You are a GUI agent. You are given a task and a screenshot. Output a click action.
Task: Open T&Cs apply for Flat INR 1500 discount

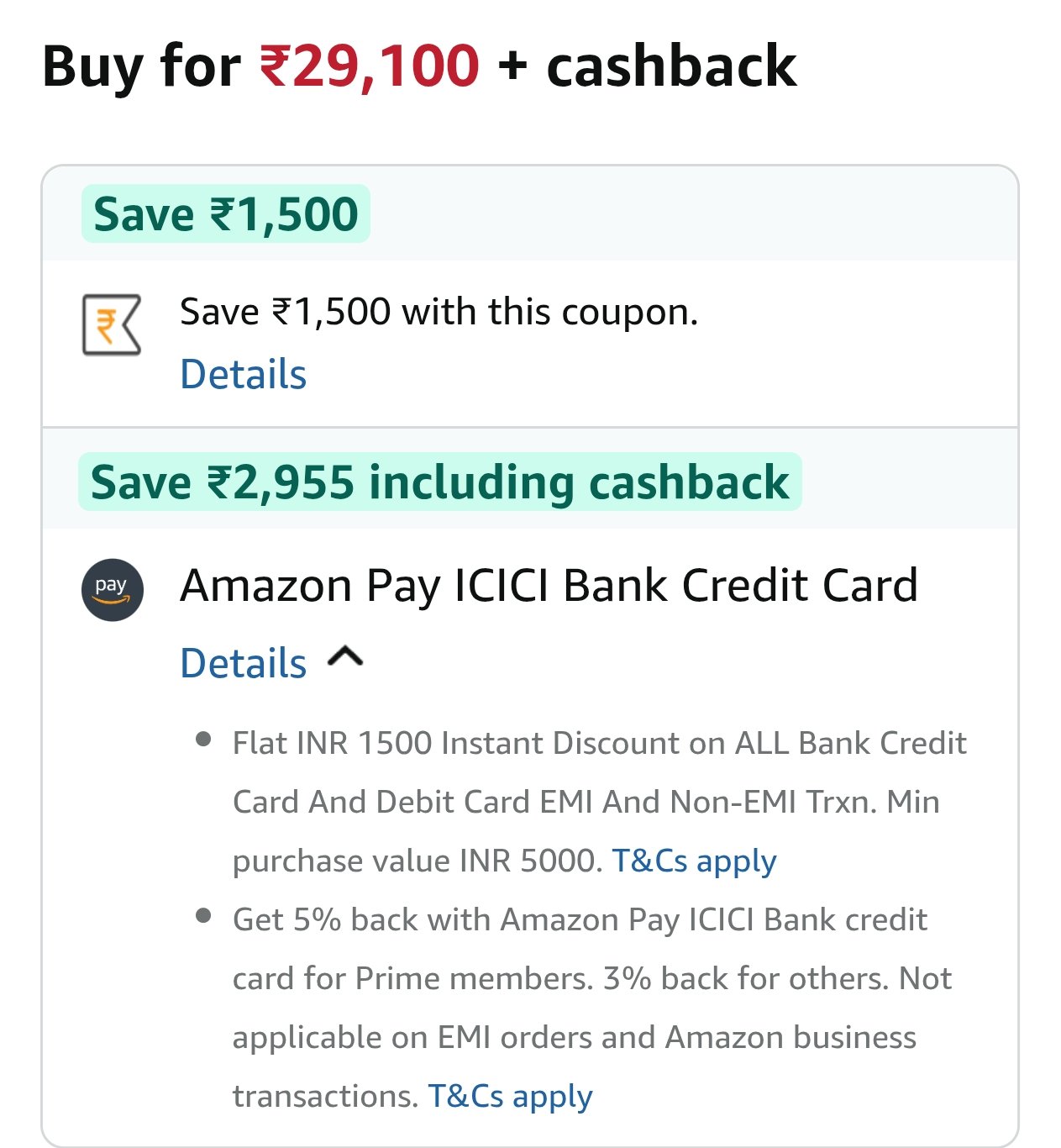(694, 861)
